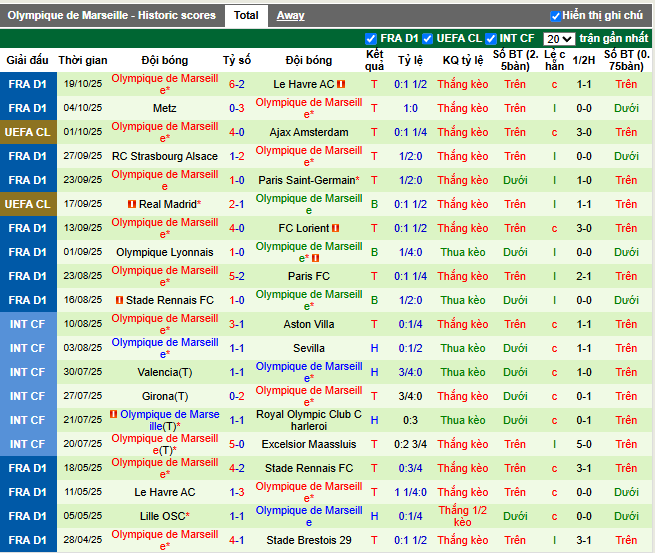Image resolution: width=655 pixels, height=553 pixels.
Task: Switch to the Away tab
Action: pyautogui.click(x=290, y=15)
